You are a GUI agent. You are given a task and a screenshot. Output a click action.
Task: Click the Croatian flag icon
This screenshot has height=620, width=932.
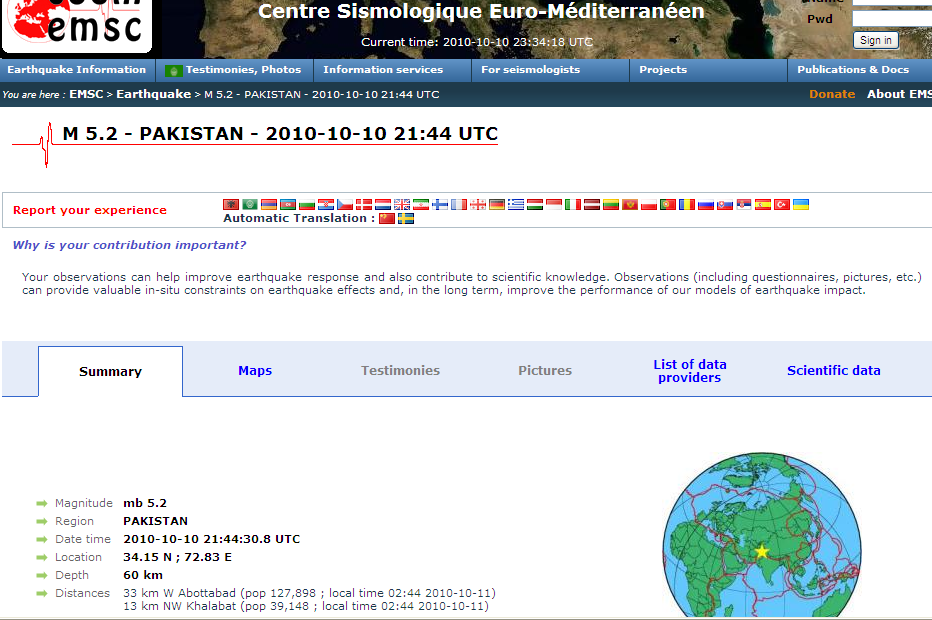pyautogui.click(x=326, y=204)
